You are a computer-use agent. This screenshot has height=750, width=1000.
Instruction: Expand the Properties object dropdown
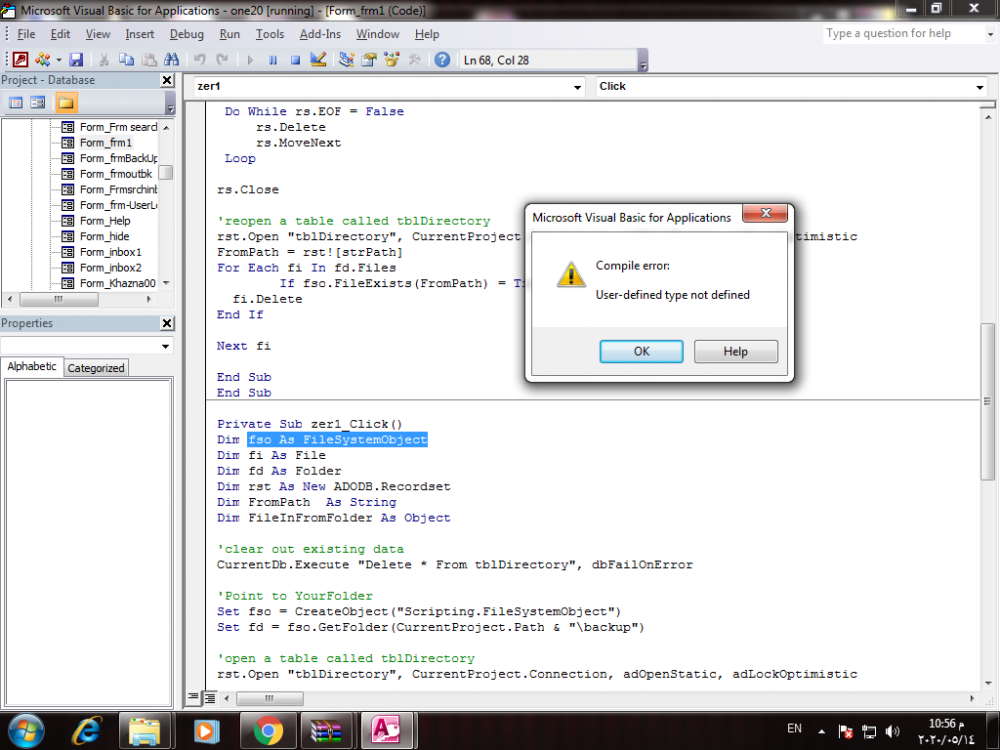[x=165, y=346]
